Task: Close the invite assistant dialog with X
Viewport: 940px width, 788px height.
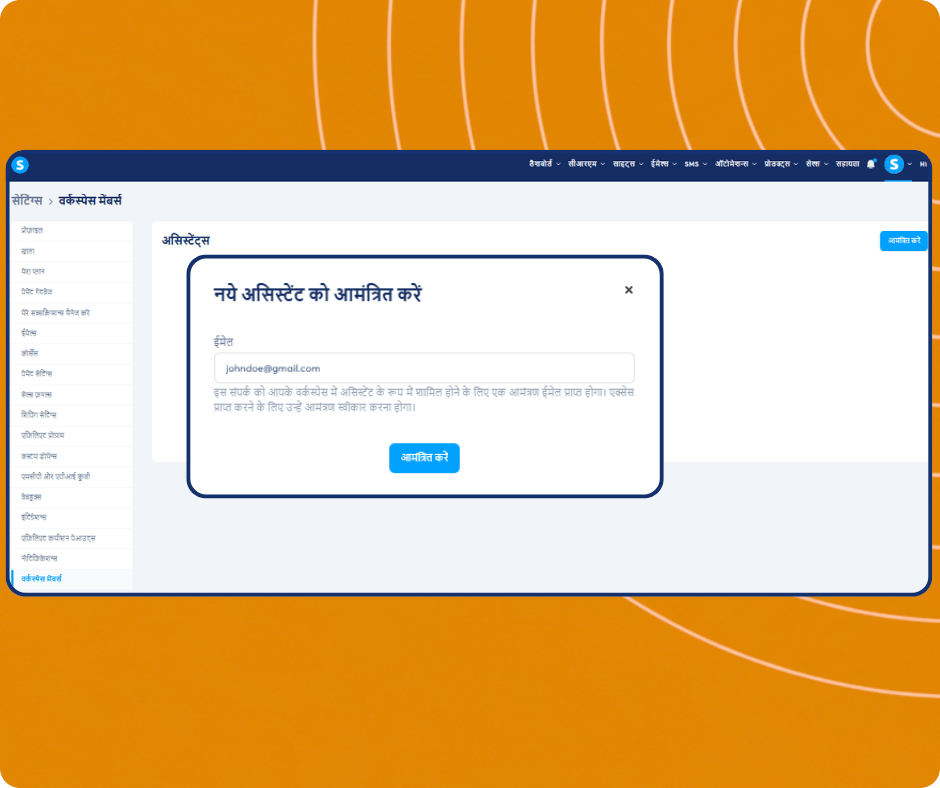Action: point(628,290)
